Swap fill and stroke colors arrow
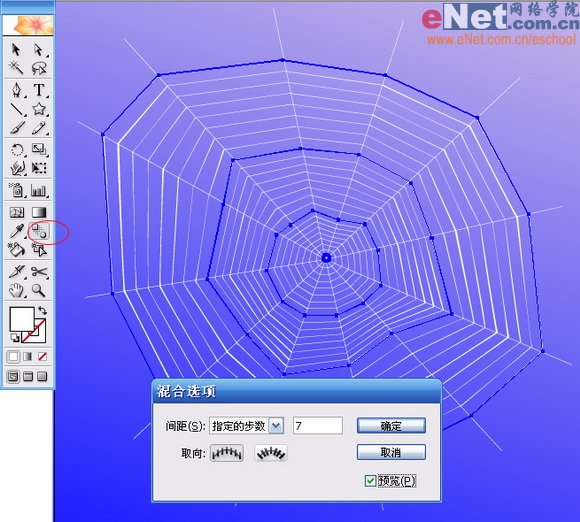The image size is (580, 522). click(x=42, y=310)
